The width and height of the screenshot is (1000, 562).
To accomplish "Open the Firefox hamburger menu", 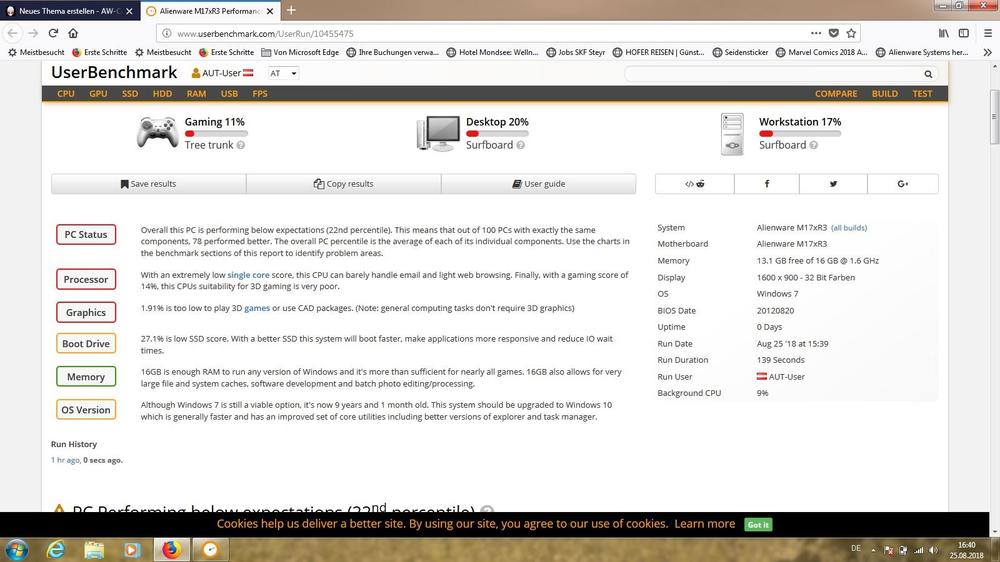I will tap(986, 33).
